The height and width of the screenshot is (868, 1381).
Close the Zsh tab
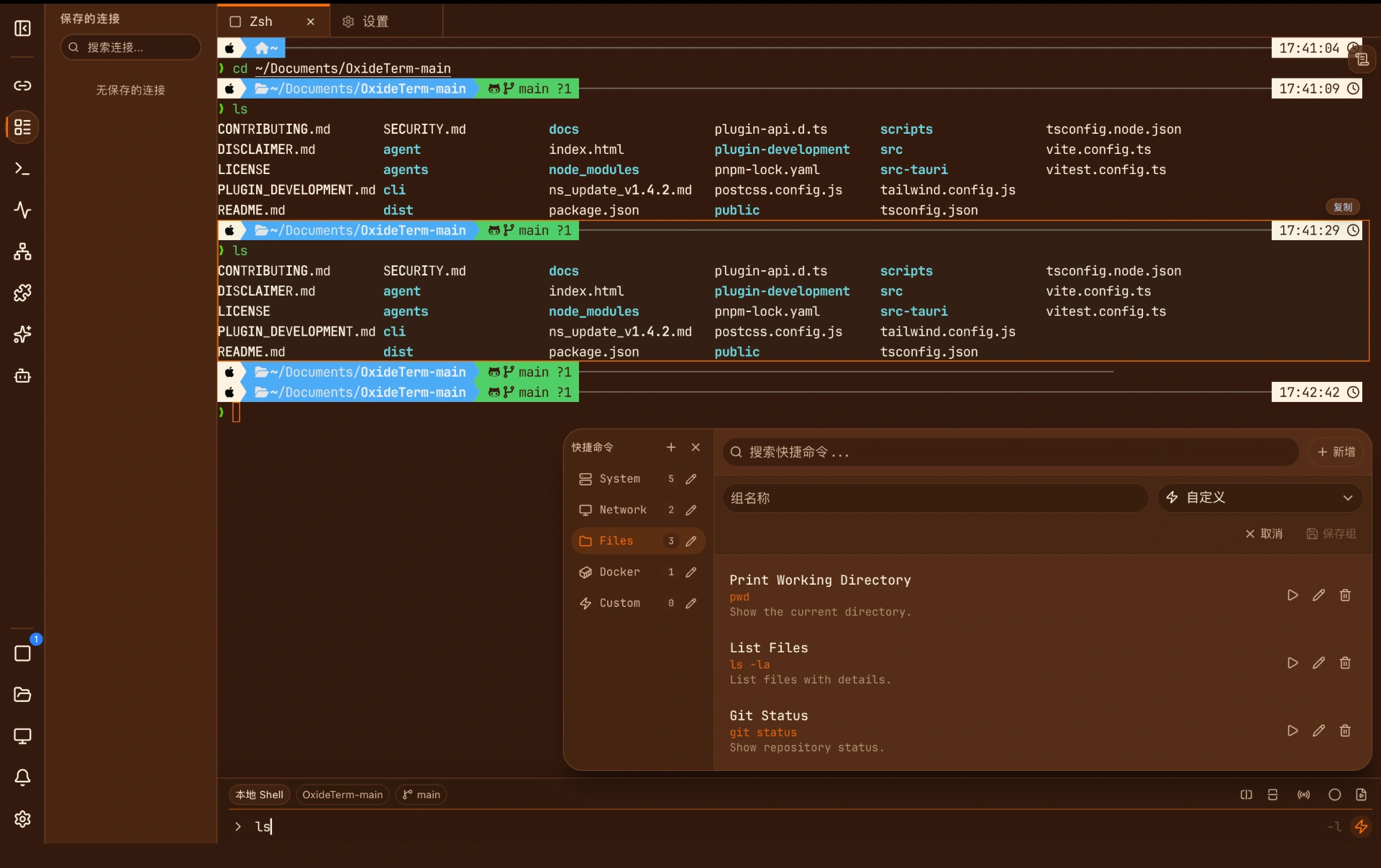311,22
